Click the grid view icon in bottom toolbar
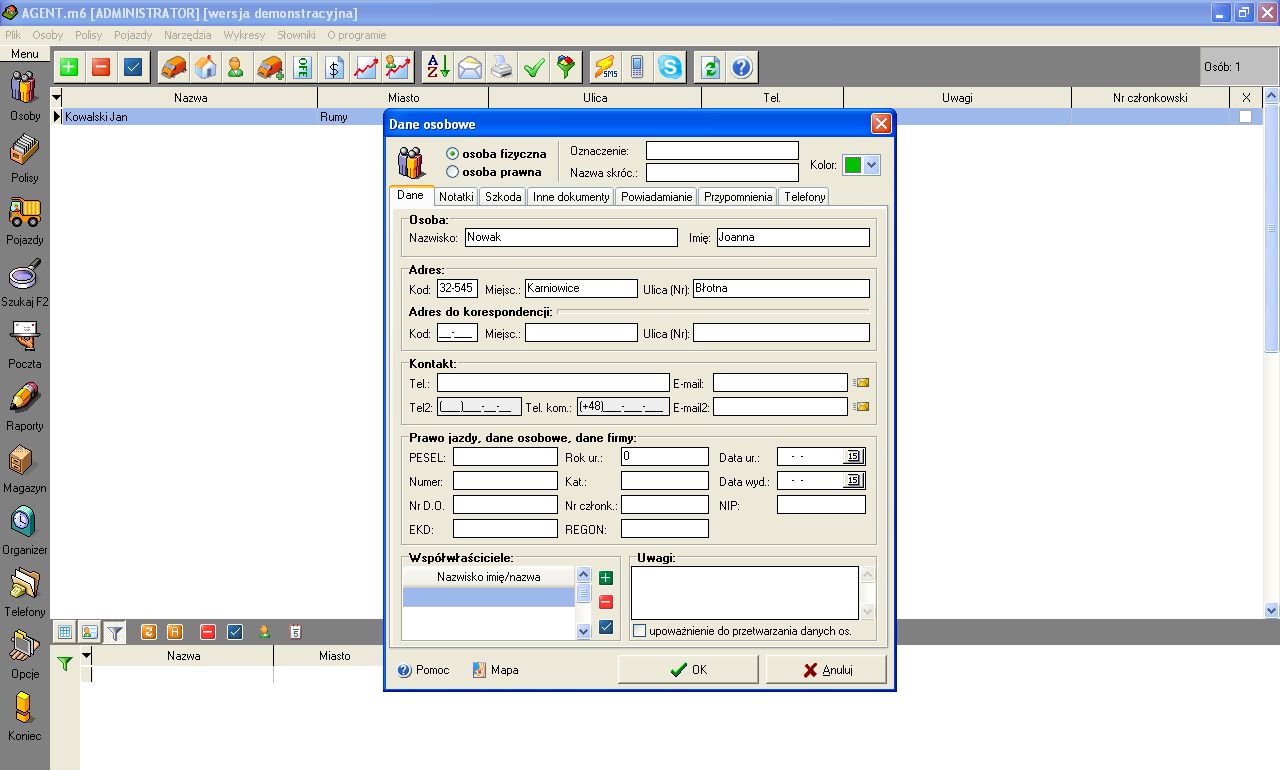This screenshot has width=1280, height=770. tap(65, 632)
